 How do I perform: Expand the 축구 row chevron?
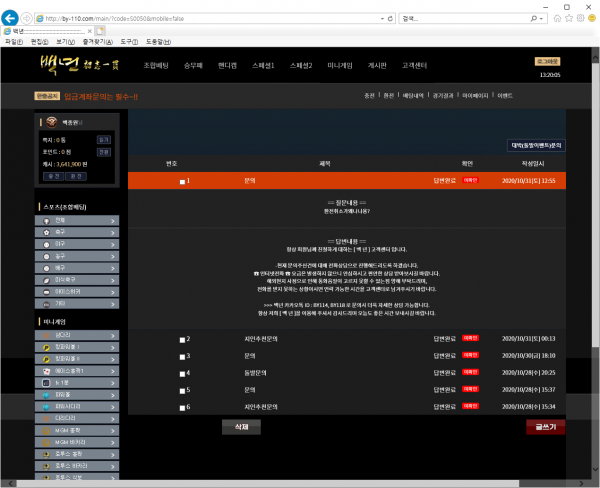112,233
